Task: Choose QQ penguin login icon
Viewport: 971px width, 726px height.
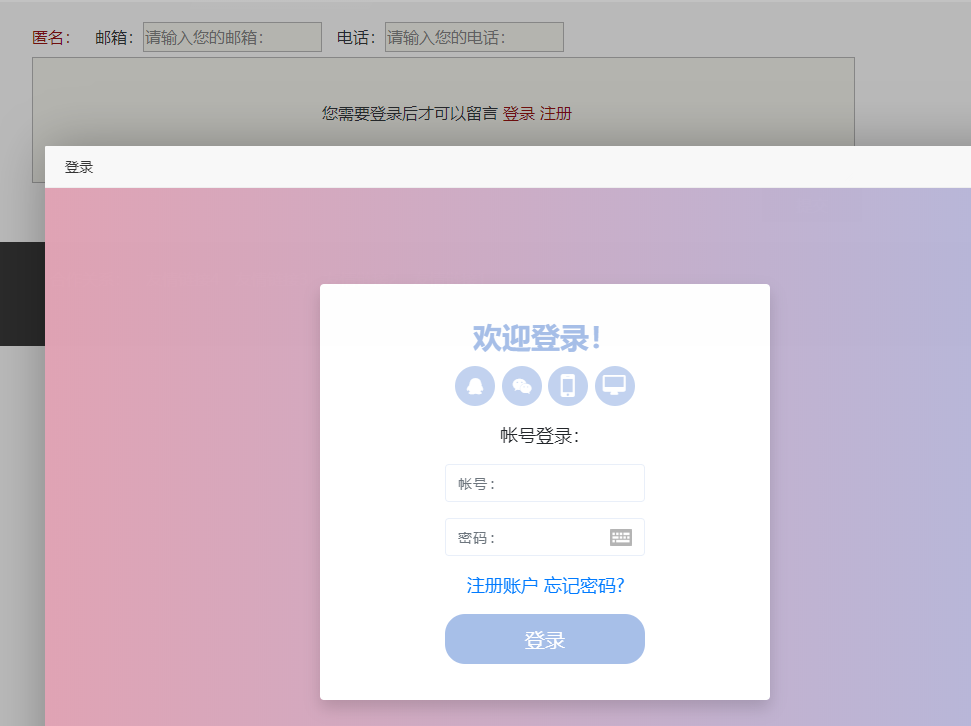Action: click(x=475, y=386)
